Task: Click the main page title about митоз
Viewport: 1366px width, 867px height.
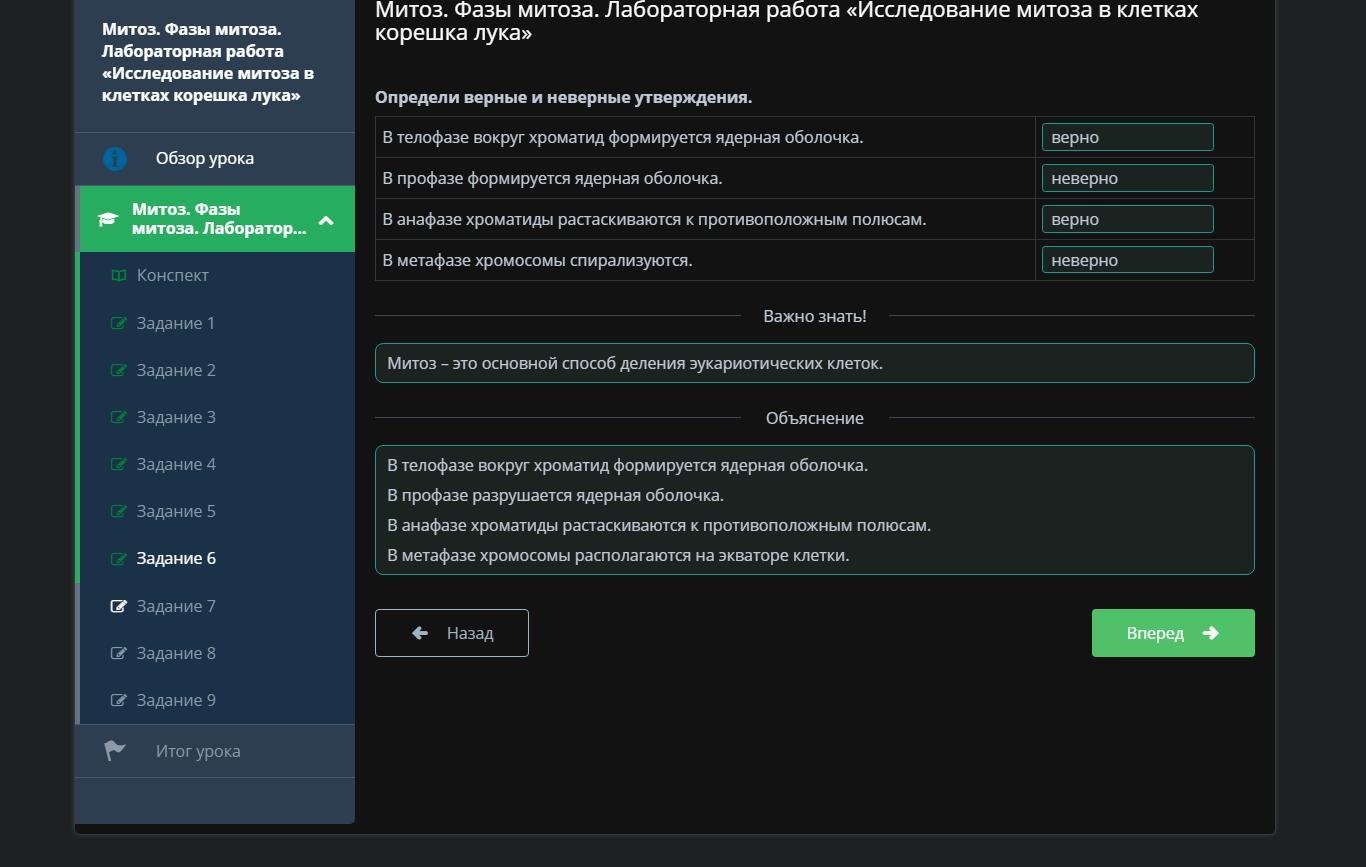Action: (787, 21)
